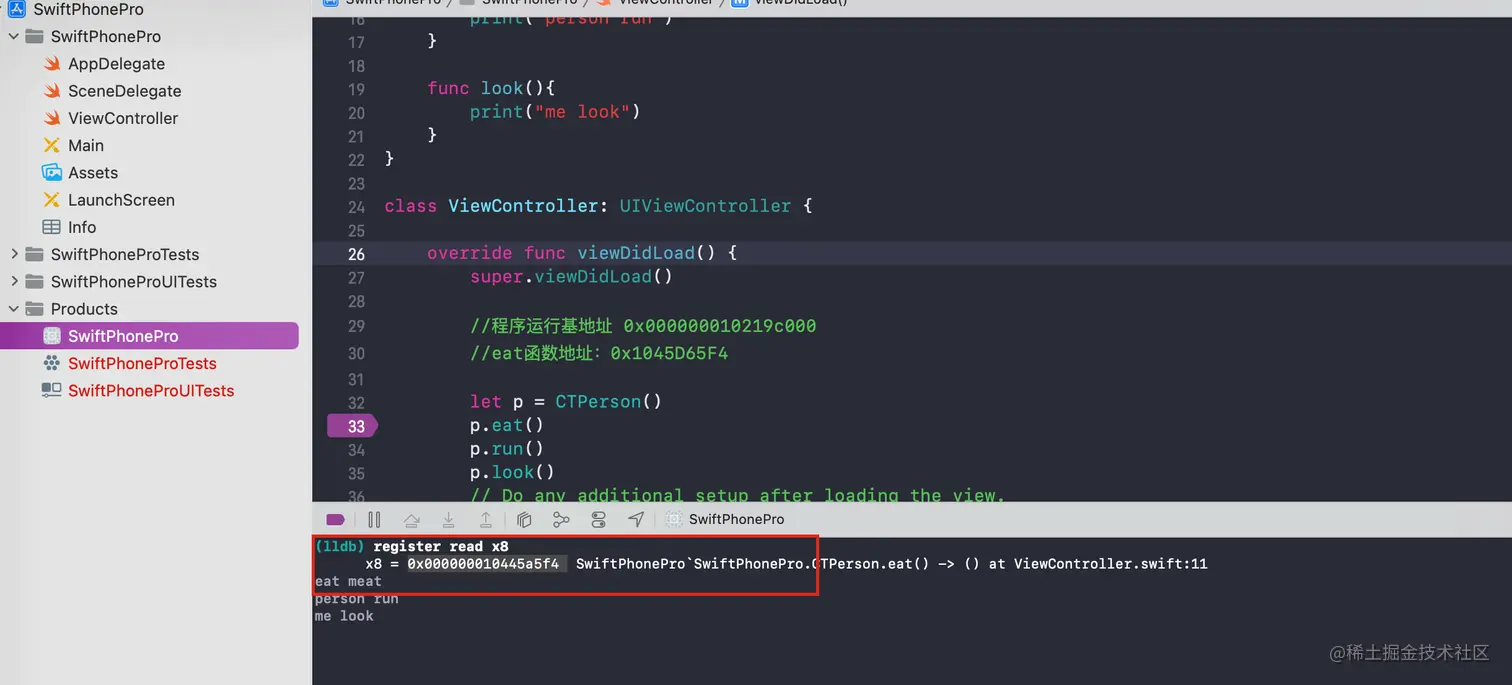Deactivate breakpoints with the purple breakpoint button

point(336,520)
